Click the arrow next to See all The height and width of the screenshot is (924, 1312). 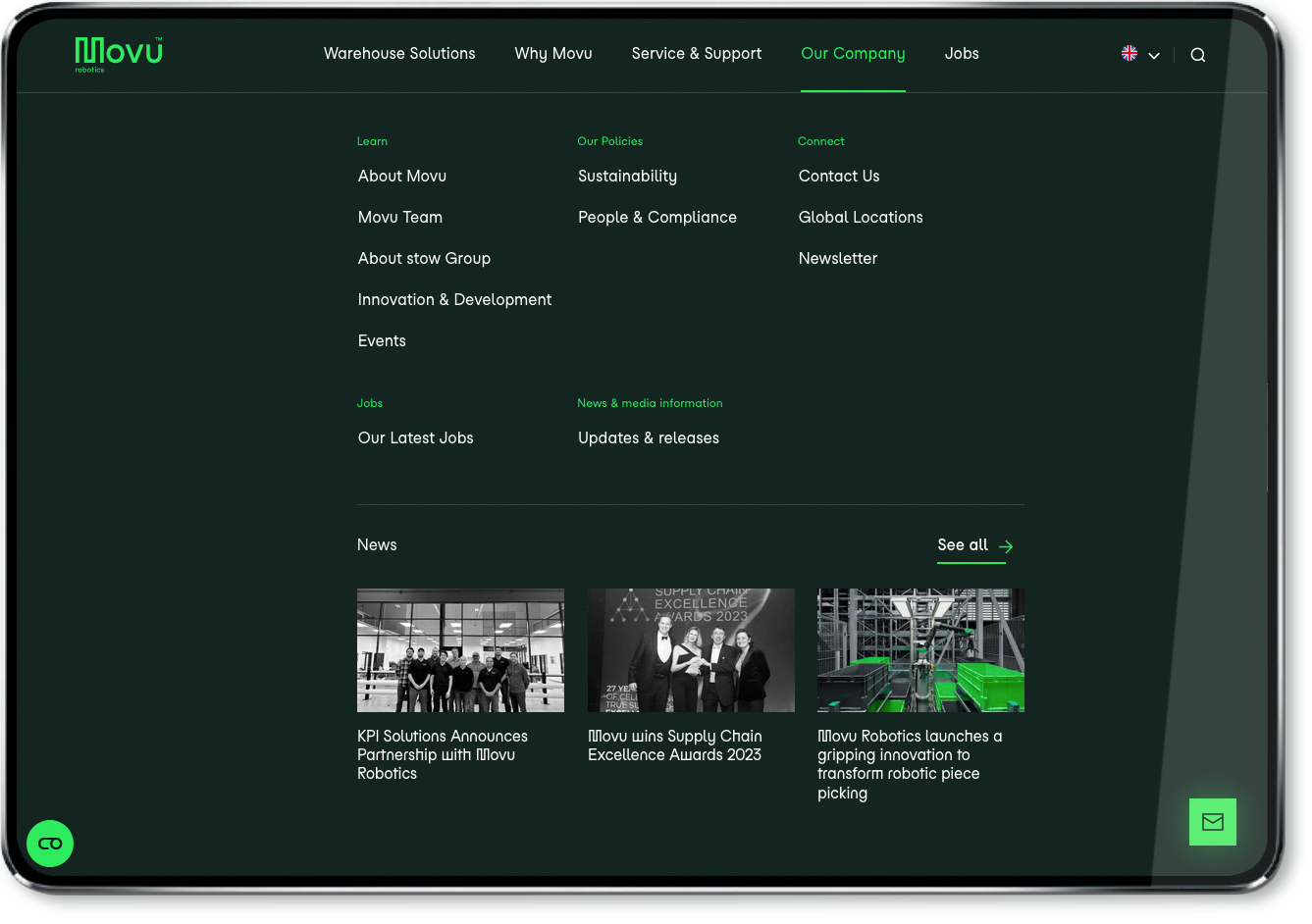[x=1006, y=546]
